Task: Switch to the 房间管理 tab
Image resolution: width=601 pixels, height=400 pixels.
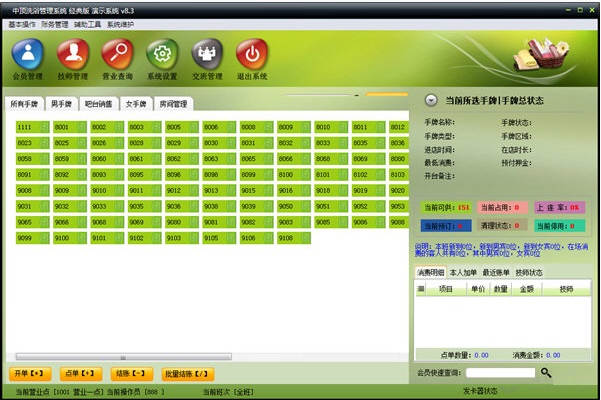Action: 174,104
